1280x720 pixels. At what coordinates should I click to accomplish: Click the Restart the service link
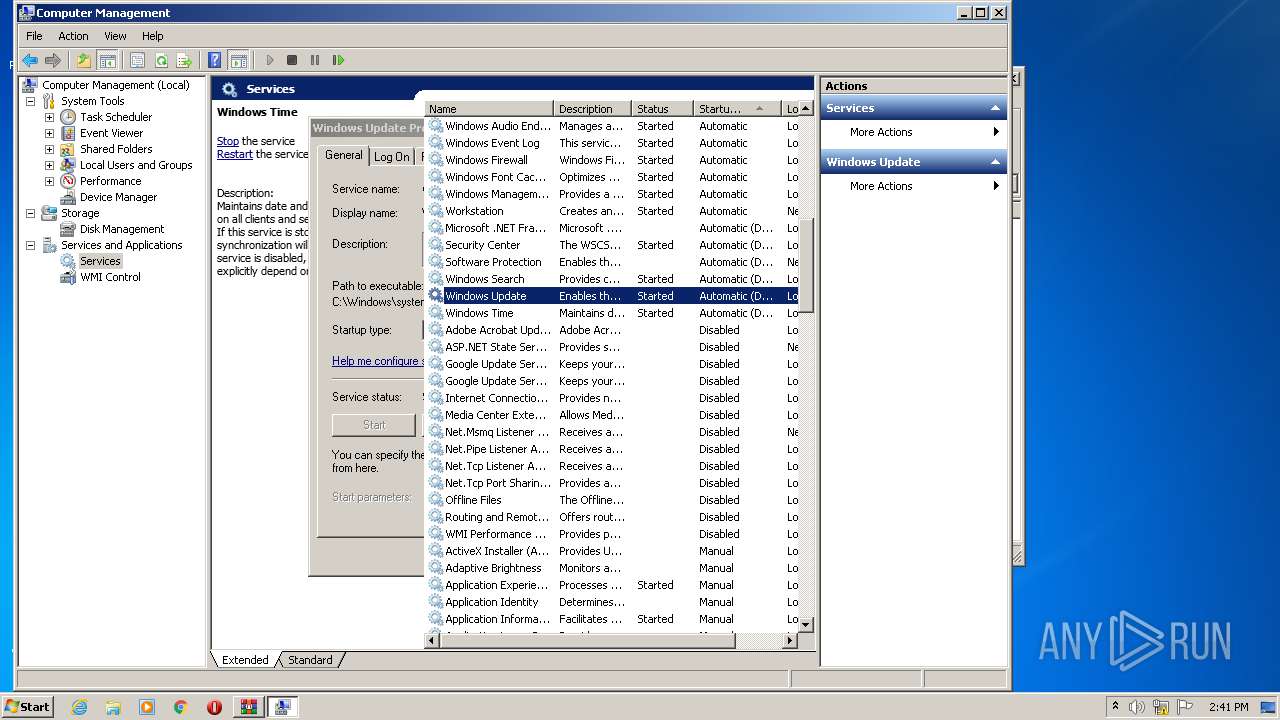(x=235, y=154)
